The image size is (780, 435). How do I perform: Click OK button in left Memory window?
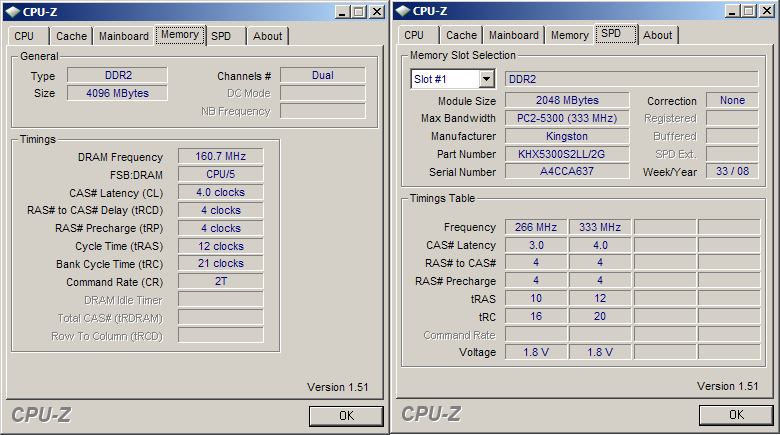346,416
